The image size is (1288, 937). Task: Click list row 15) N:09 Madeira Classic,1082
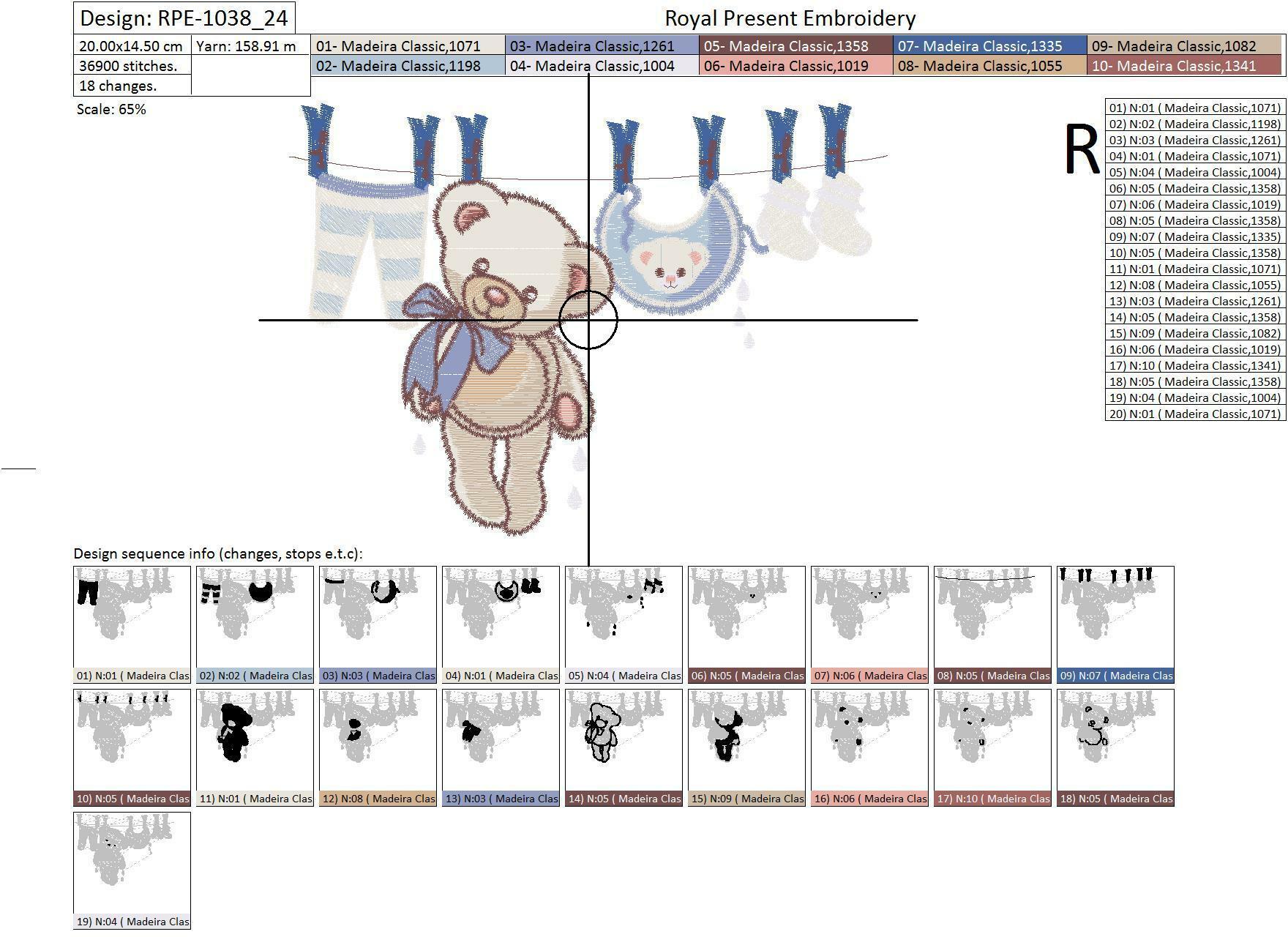1195,333
